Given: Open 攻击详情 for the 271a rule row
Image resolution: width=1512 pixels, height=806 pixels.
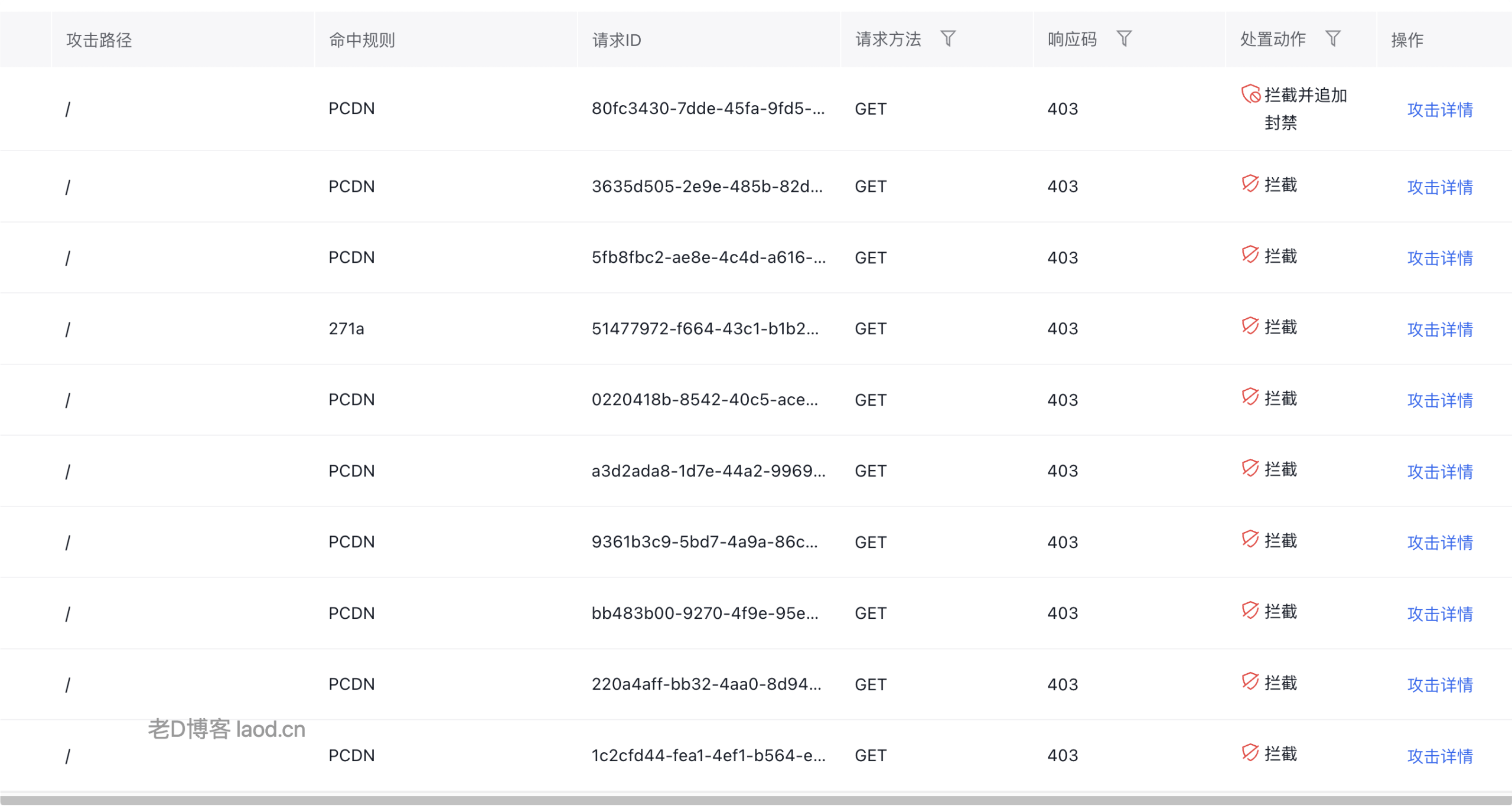Looking at the screenshot, I should [1439, 329].
